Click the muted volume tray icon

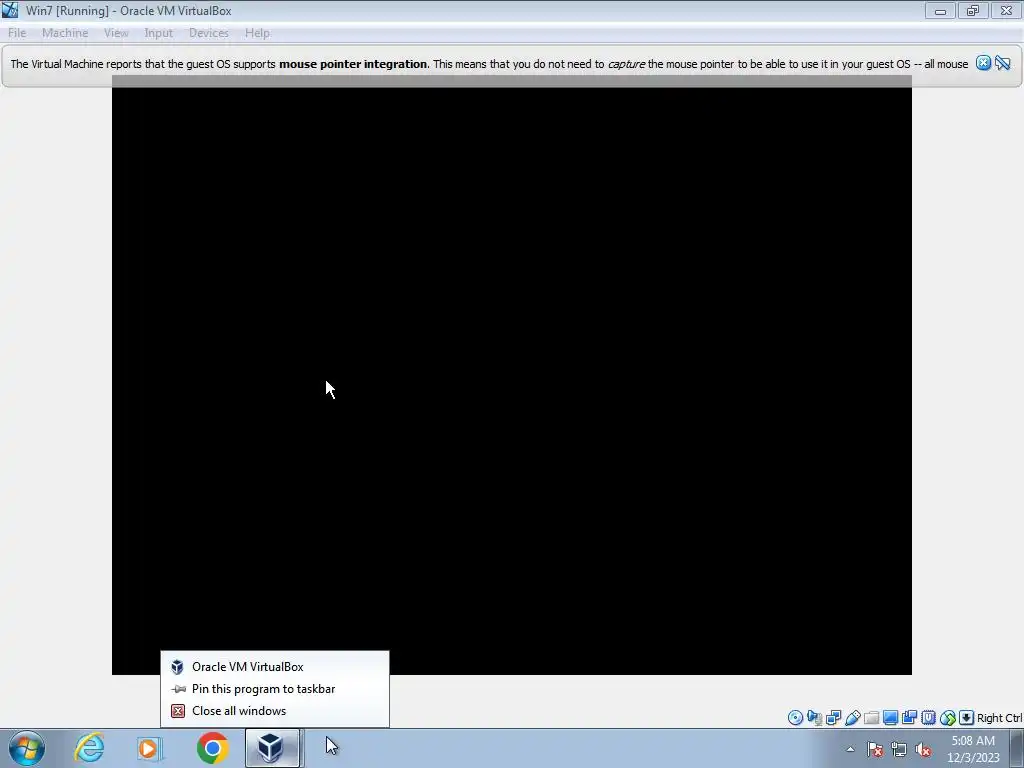pyautogui.click(x=923, y=749)
